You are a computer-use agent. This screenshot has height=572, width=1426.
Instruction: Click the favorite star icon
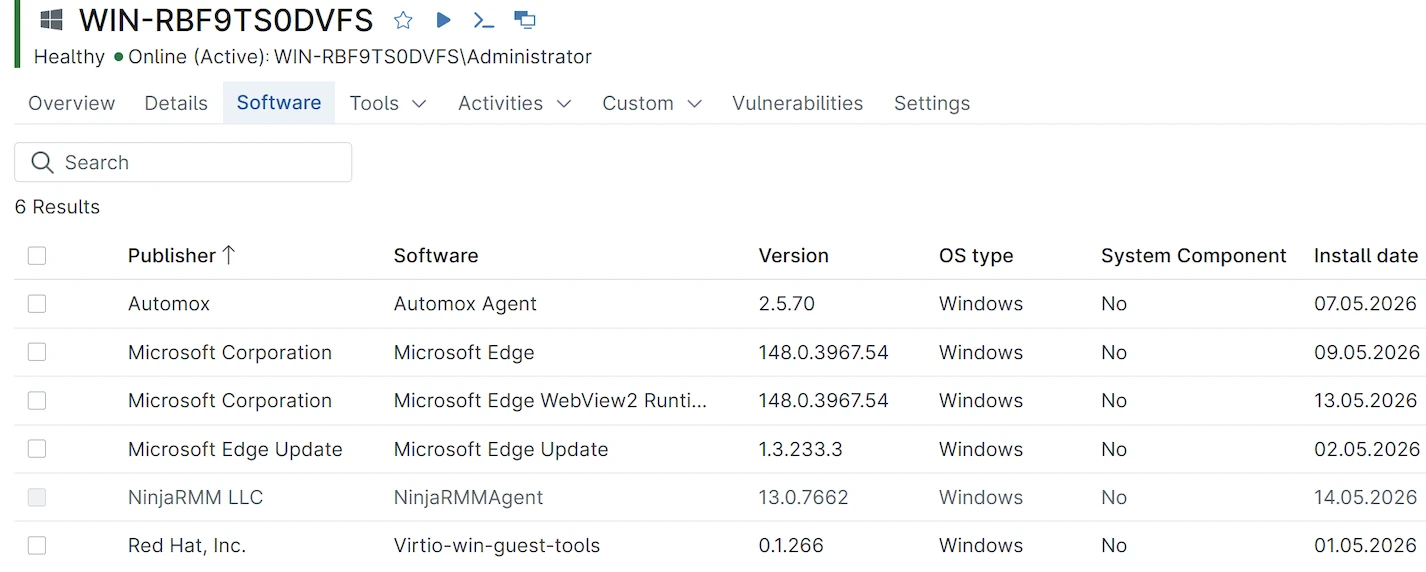click(403, 20)
